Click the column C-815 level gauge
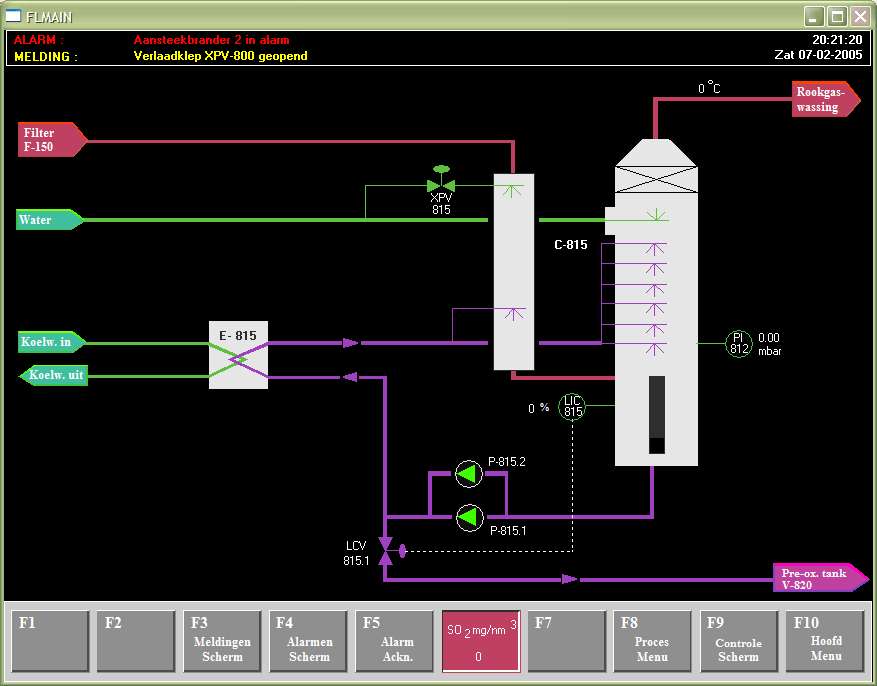877x686 pixels. point(656,414)
